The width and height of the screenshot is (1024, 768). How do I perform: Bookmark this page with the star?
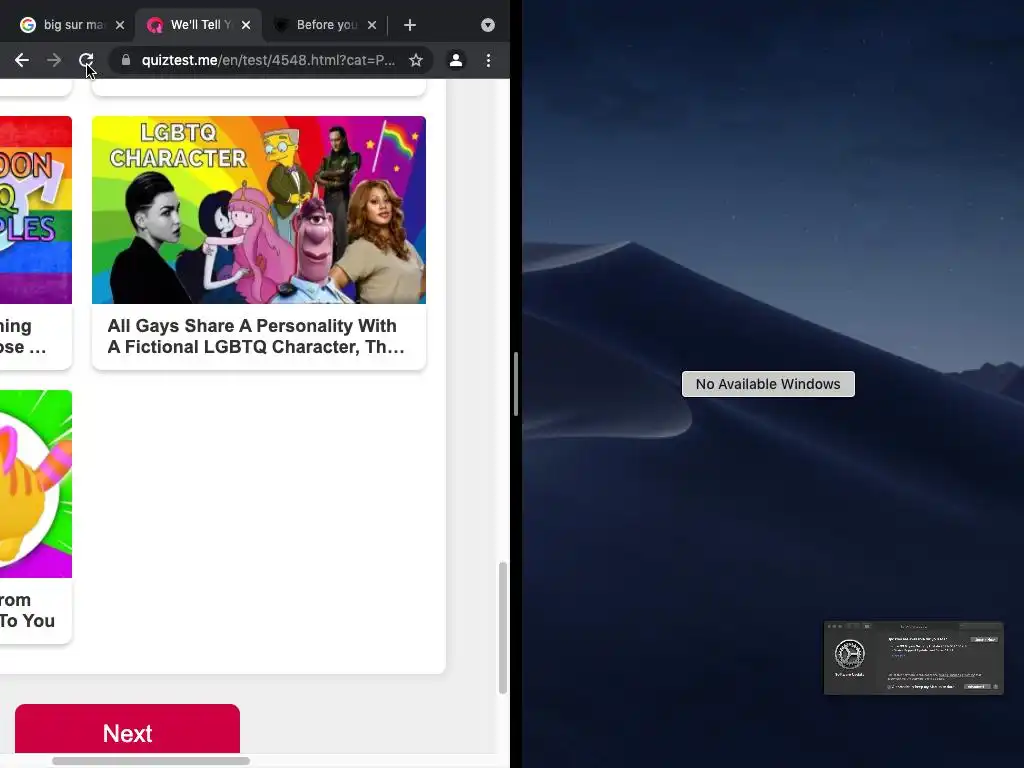pos(416,61)
